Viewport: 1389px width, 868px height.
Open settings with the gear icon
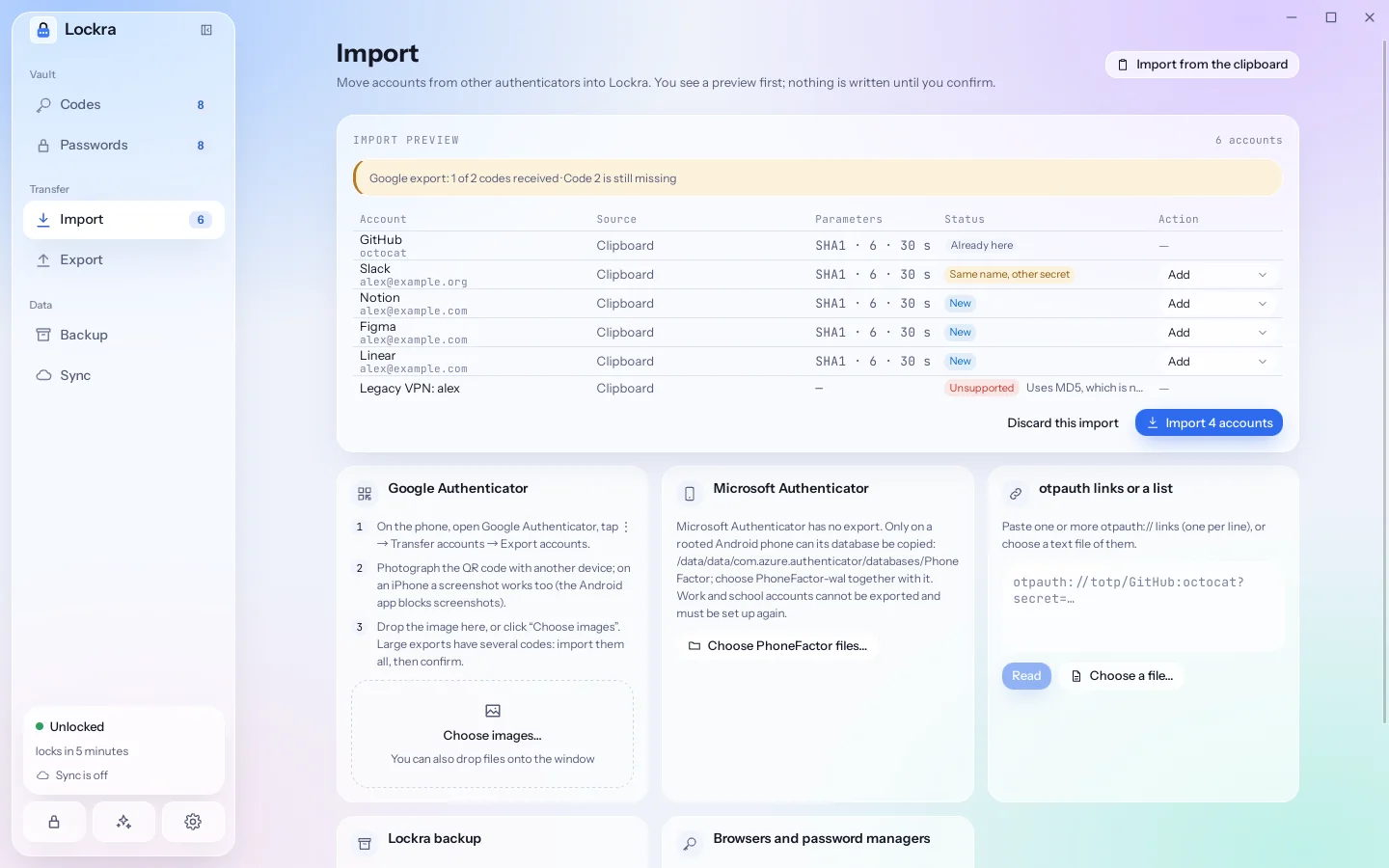point(193,822)
